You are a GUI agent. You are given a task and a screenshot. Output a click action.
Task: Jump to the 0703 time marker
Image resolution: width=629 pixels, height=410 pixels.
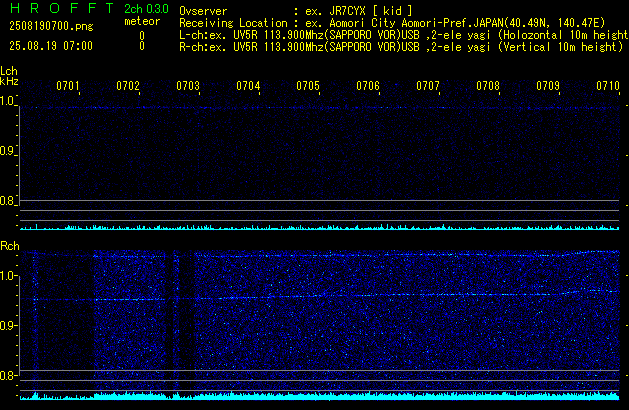click(188, 86)
